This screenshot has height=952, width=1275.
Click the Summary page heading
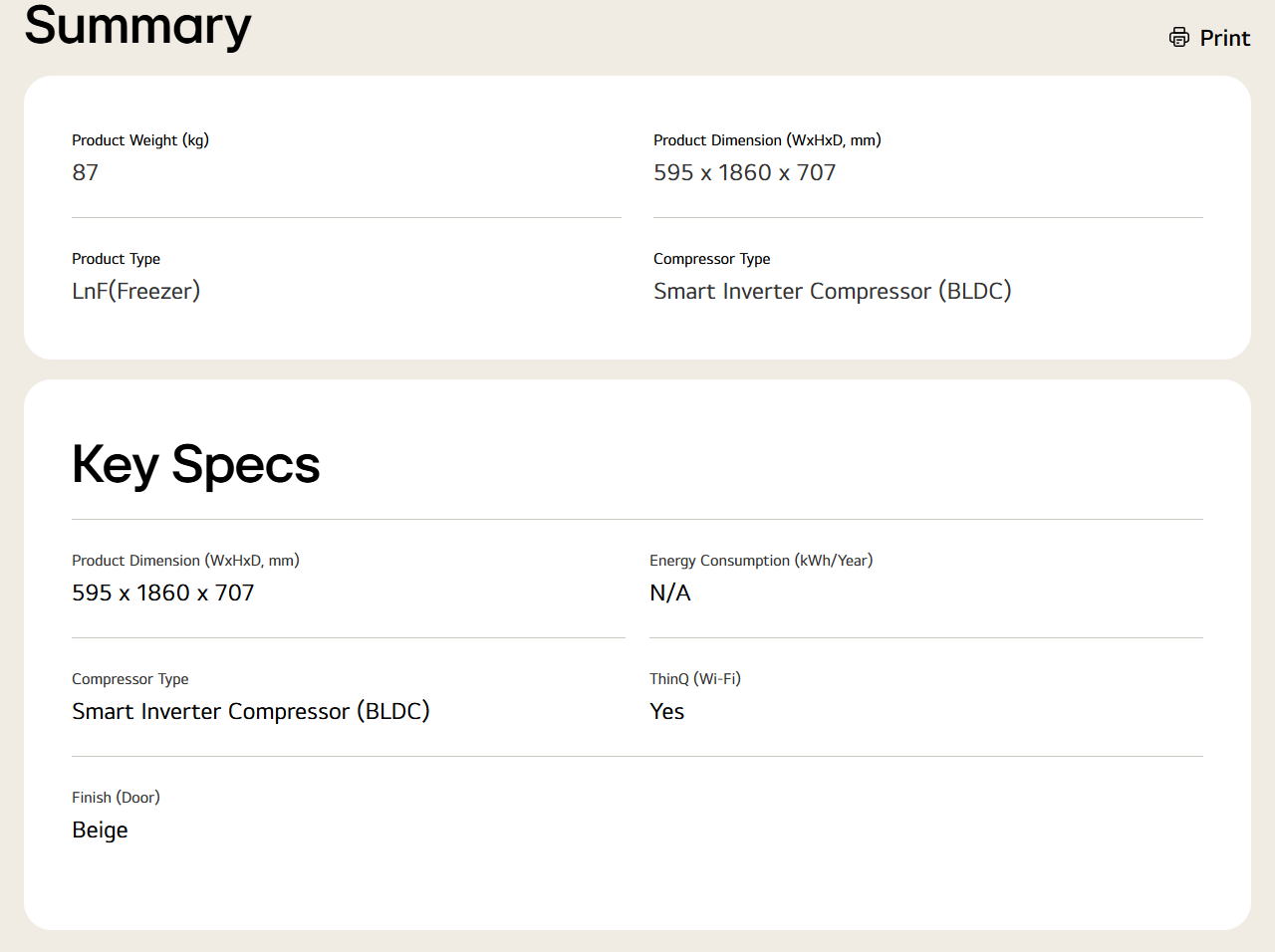137,26
